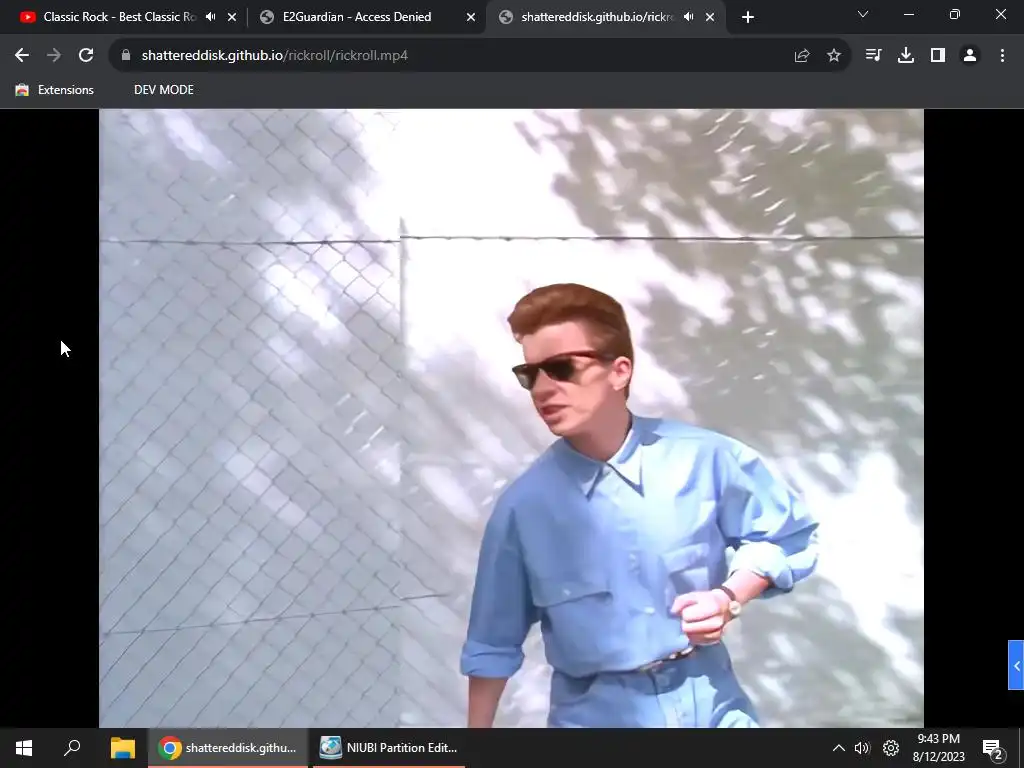Mute the Classic Rock tab audio icon
This screenshot has width=1024, height=768.
tap(210, 17)
